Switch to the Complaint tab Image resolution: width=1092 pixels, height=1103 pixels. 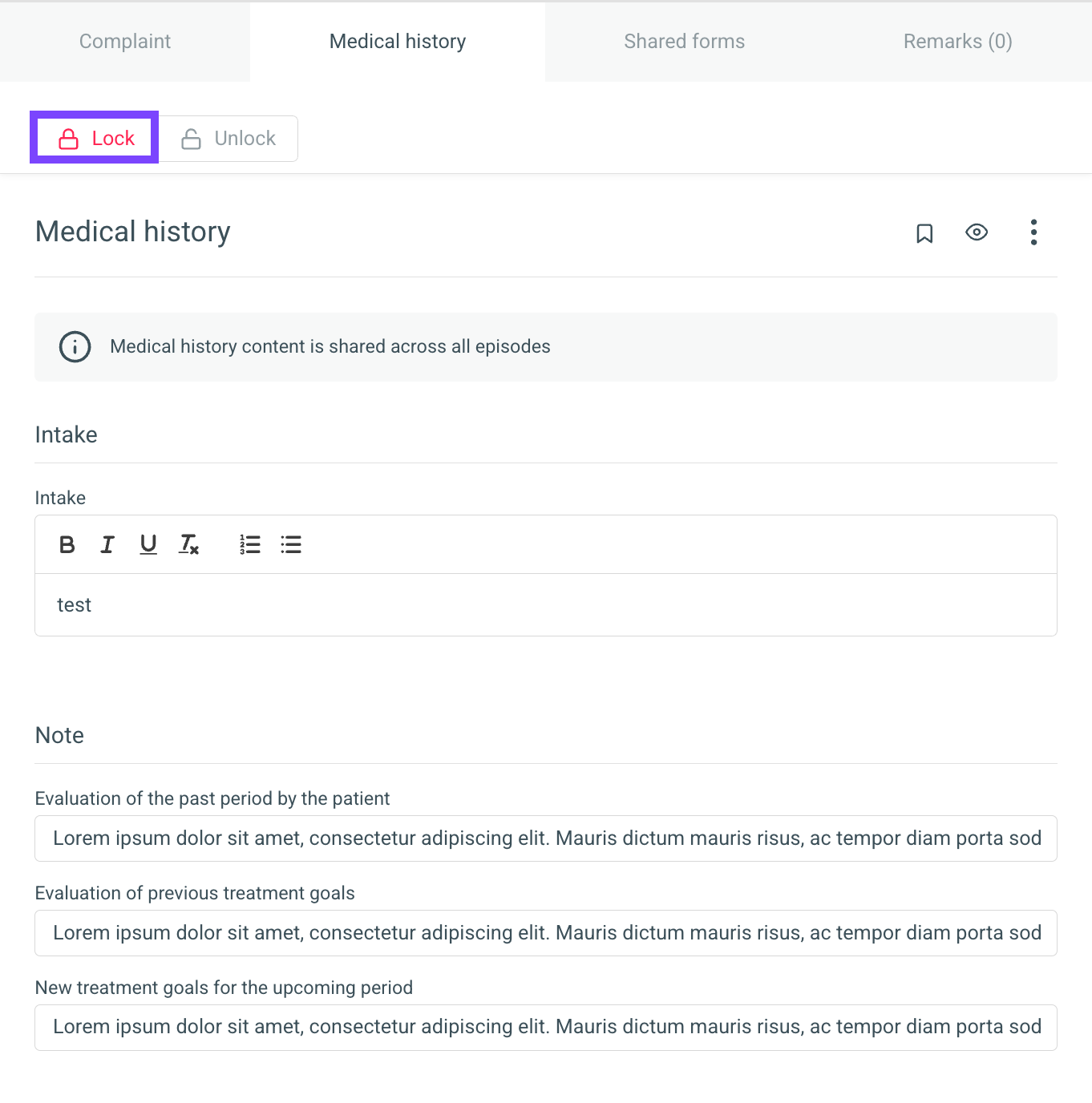(x=125, y=42)
